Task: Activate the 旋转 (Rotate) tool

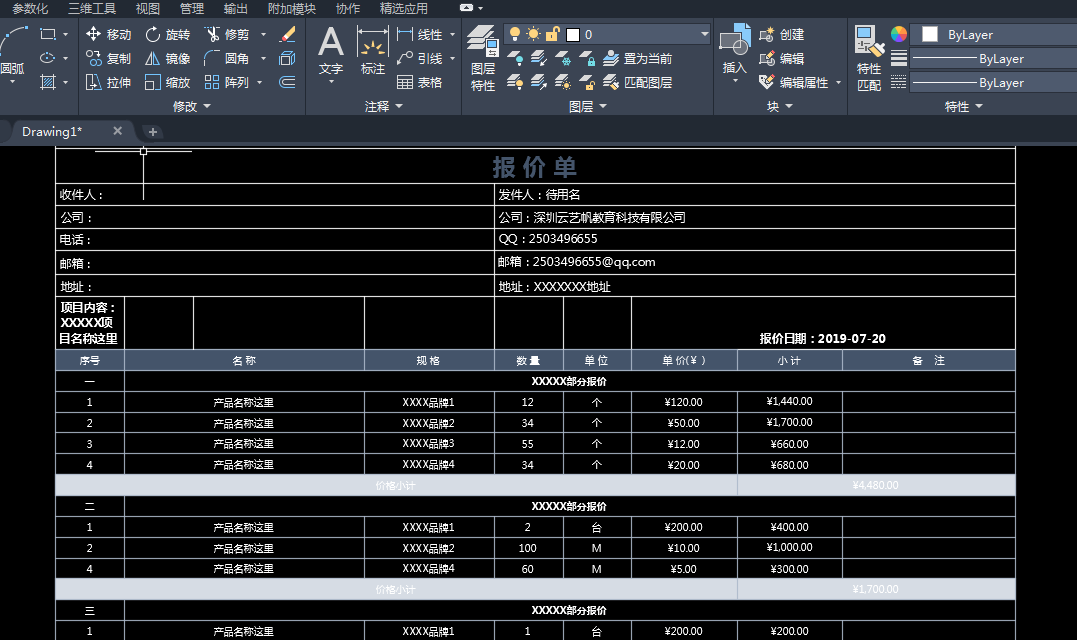Action: (168, 34)
